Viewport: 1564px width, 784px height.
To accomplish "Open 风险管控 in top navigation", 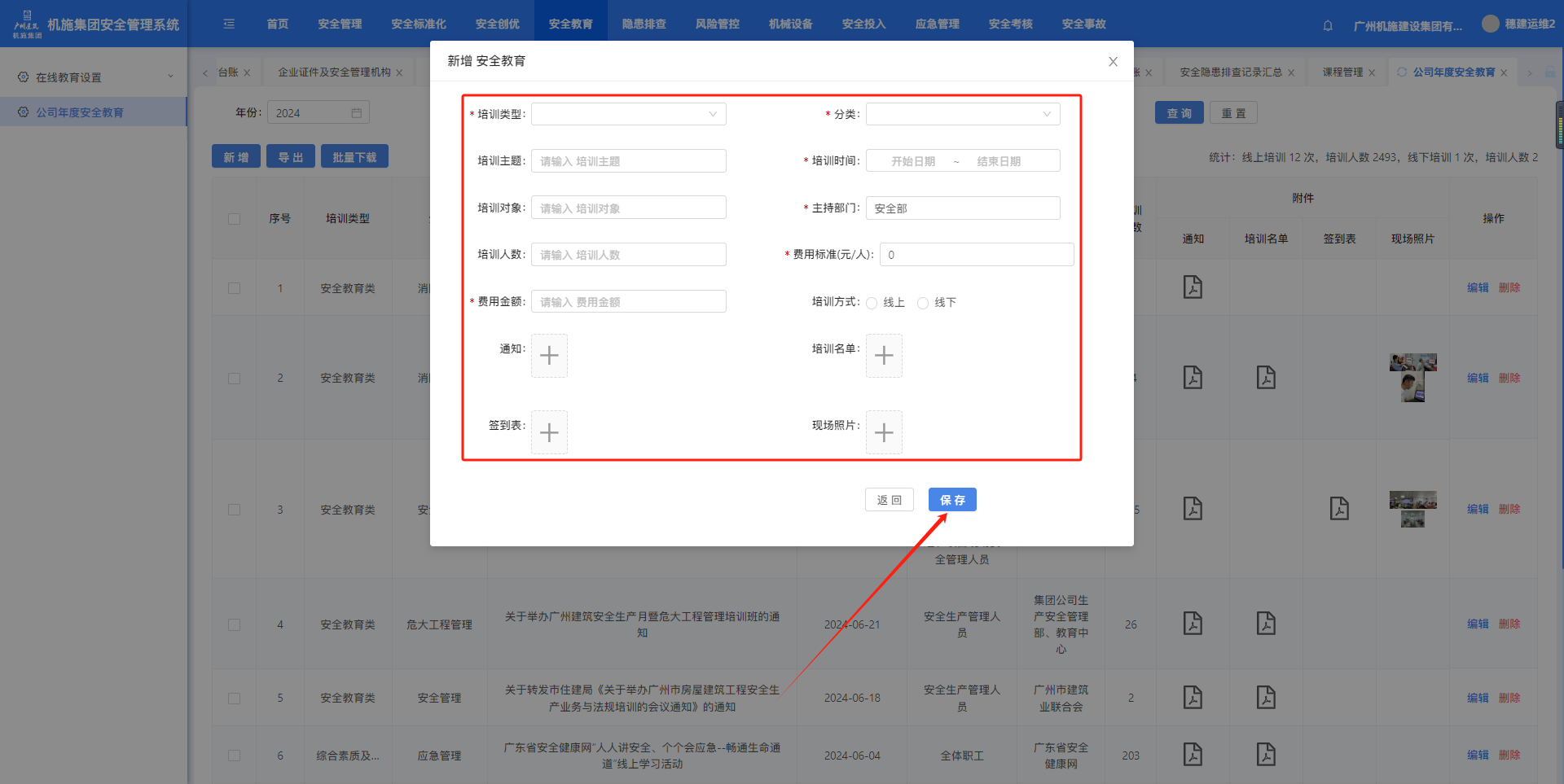I will [x=717, y=24].
